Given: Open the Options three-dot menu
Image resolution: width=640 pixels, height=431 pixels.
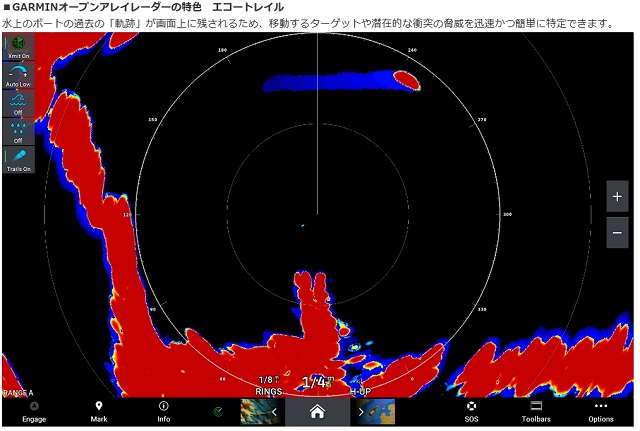Looking at the screenshot, I should pyautogui.click(x=600, y=411).
